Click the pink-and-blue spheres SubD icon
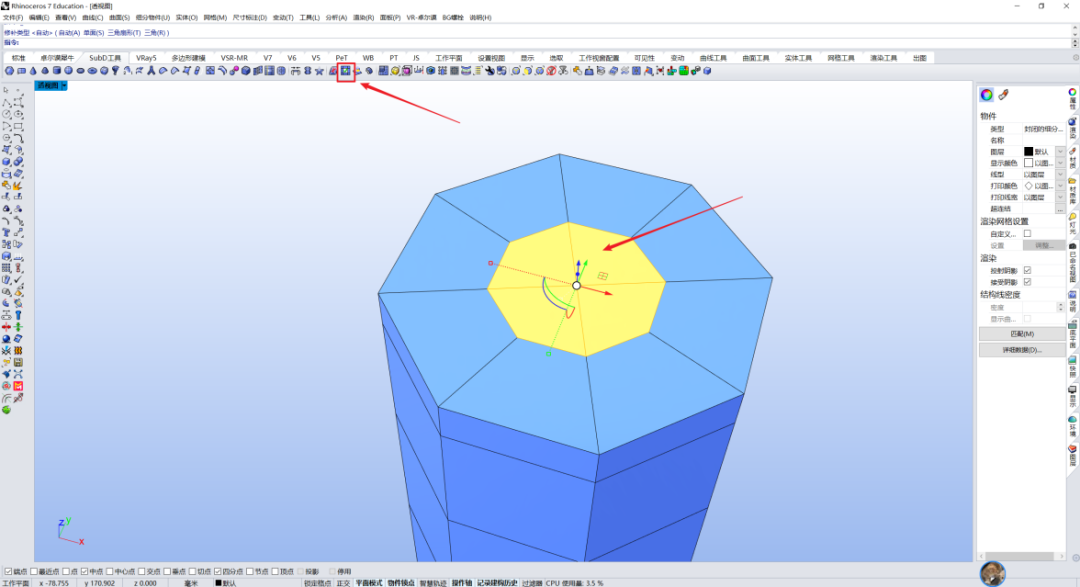Viewport: 1080px width, 587px height. pos(233,70)
